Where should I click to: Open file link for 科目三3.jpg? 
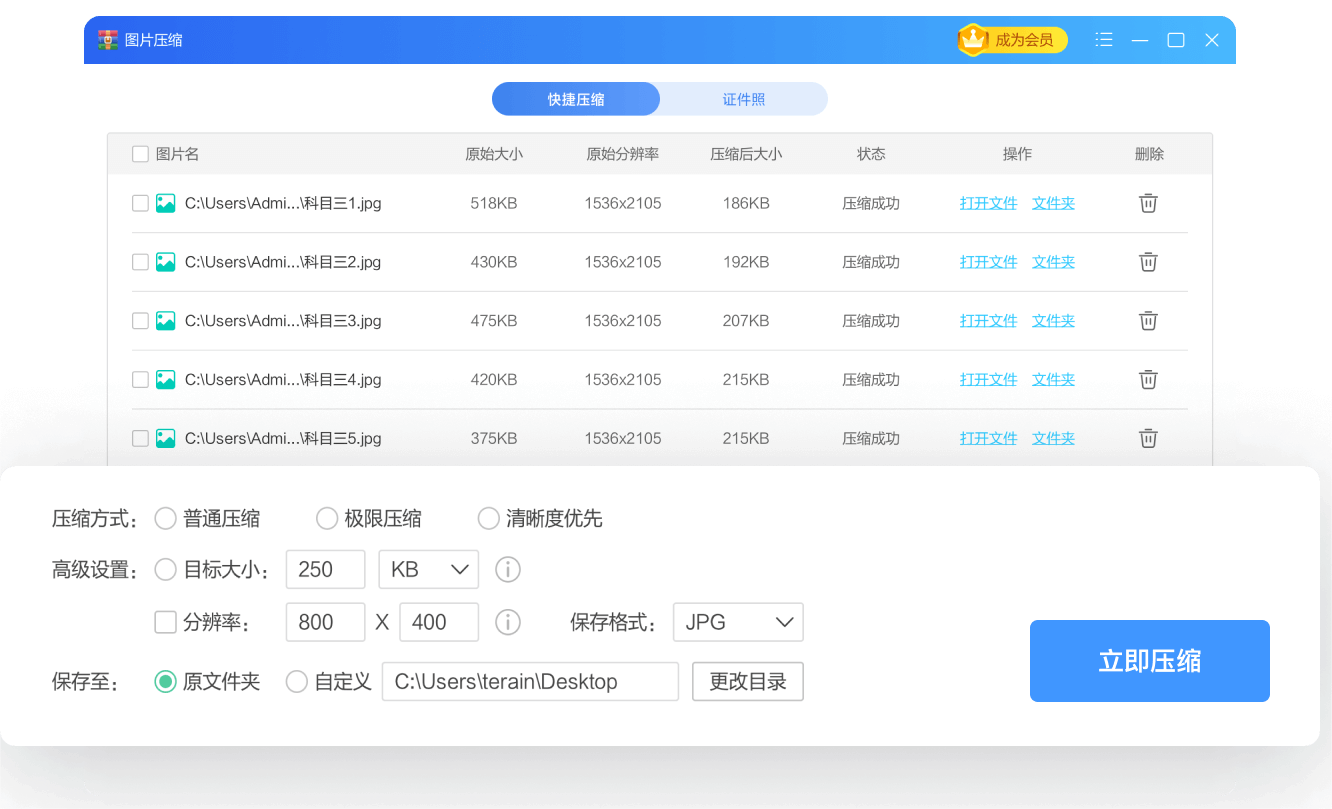pyautogui.click(x=989, y=321)
